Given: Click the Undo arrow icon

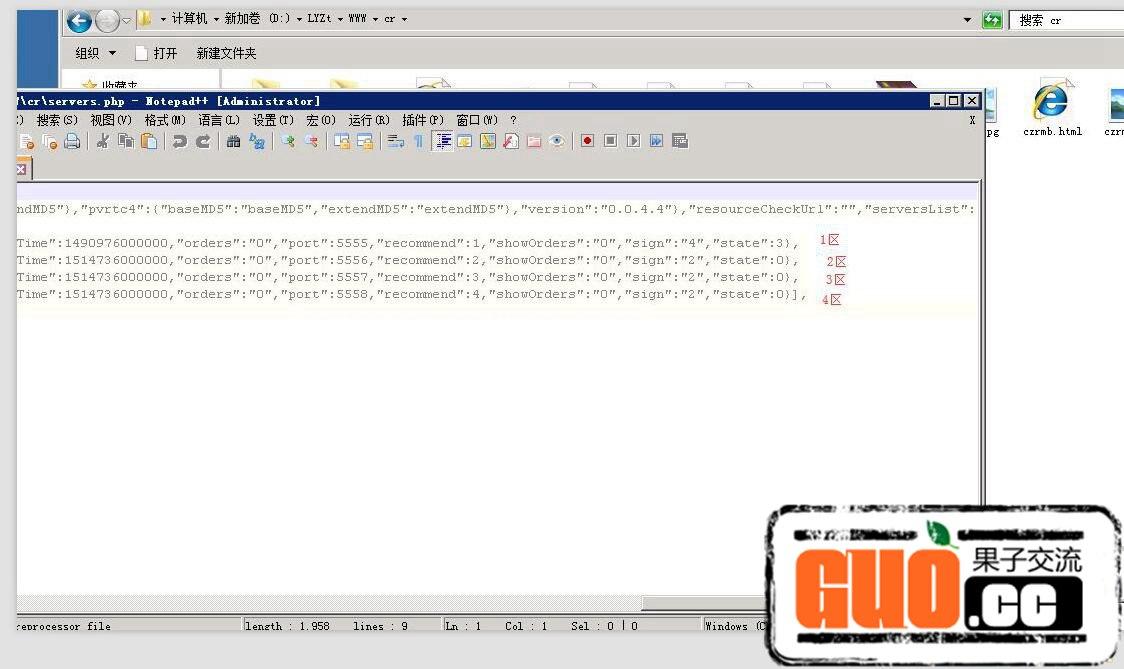Looking at the screenshot, I should click(x=179, y=142).
